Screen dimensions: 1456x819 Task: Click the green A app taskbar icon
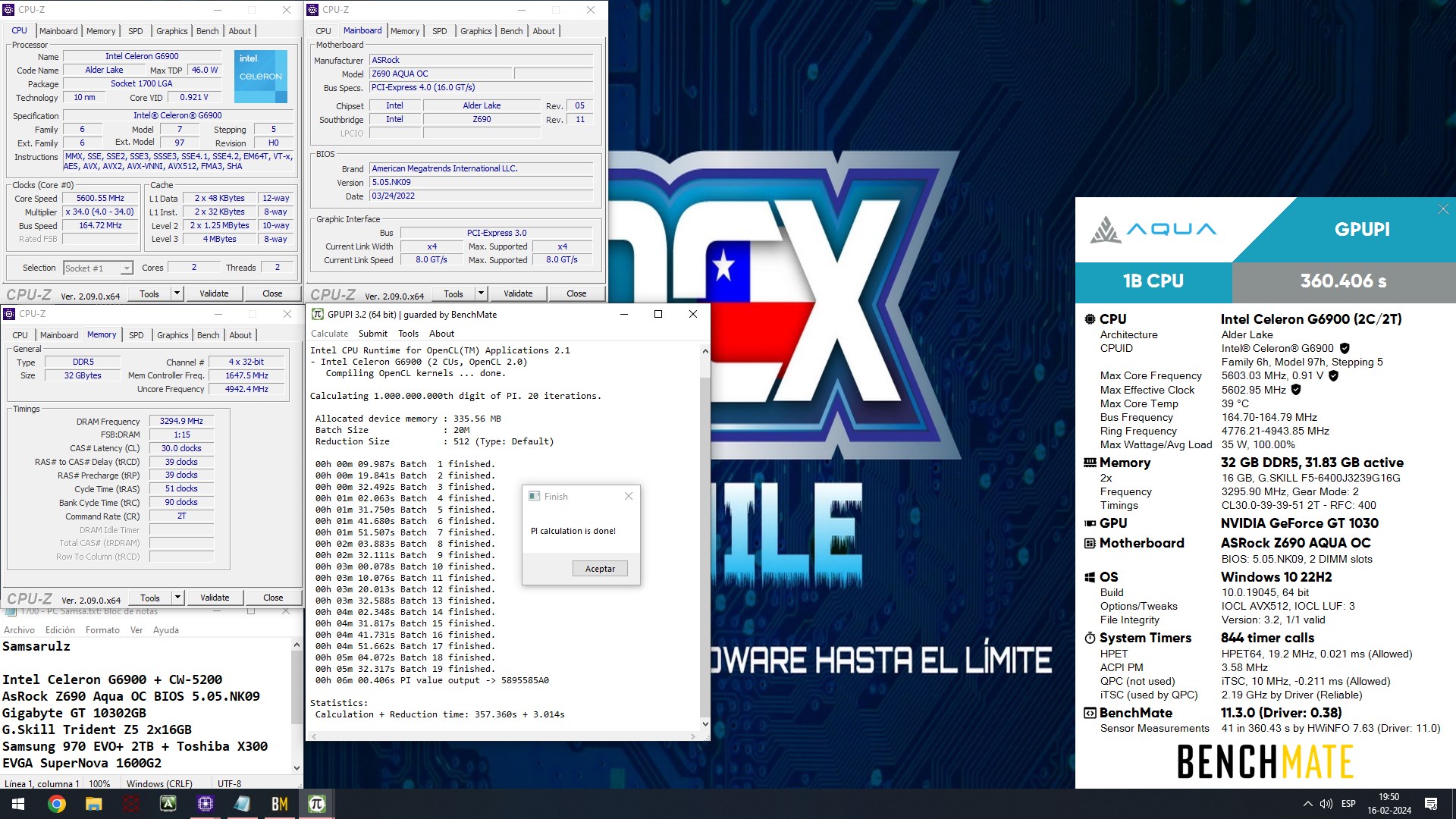click(x=168, y=804)
